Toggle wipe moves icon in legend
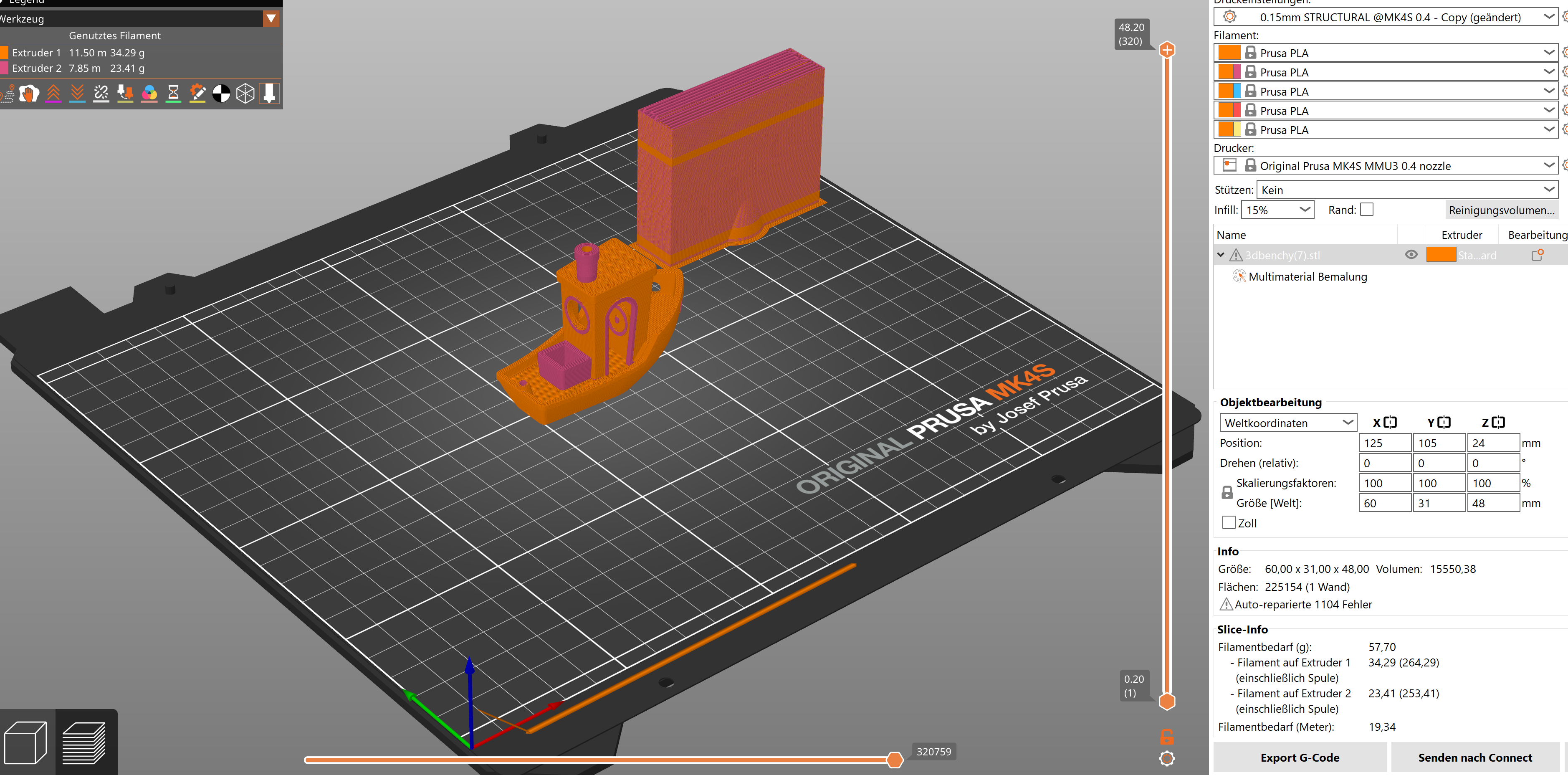 tap(29, 94)
